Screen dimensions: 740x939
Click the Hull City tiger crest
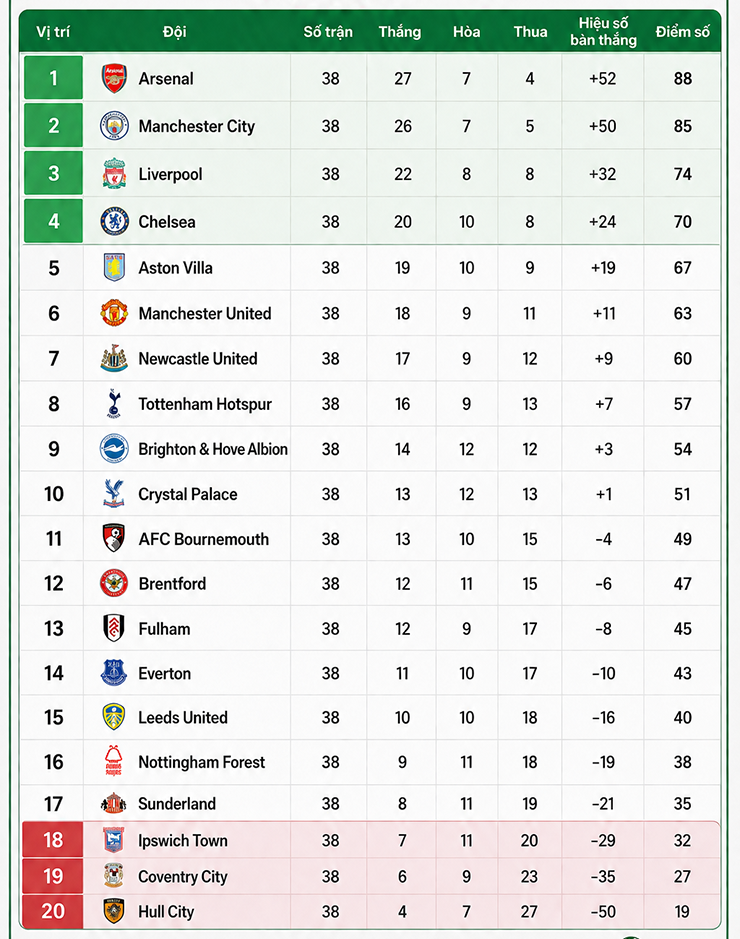pyautogui.click(x=114, y=911)
